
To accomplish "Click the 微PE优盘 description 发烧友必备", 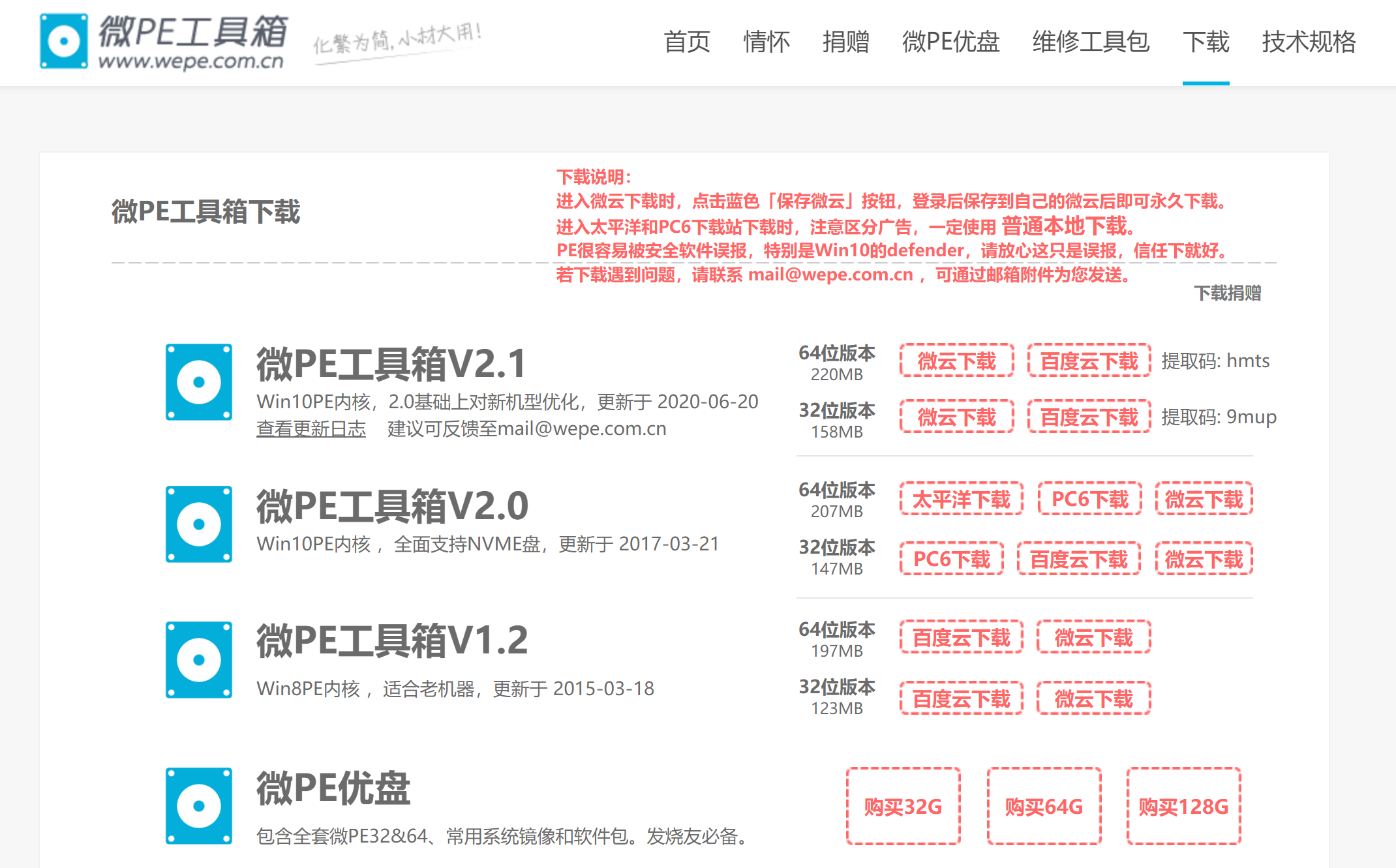I will point(504,836).
